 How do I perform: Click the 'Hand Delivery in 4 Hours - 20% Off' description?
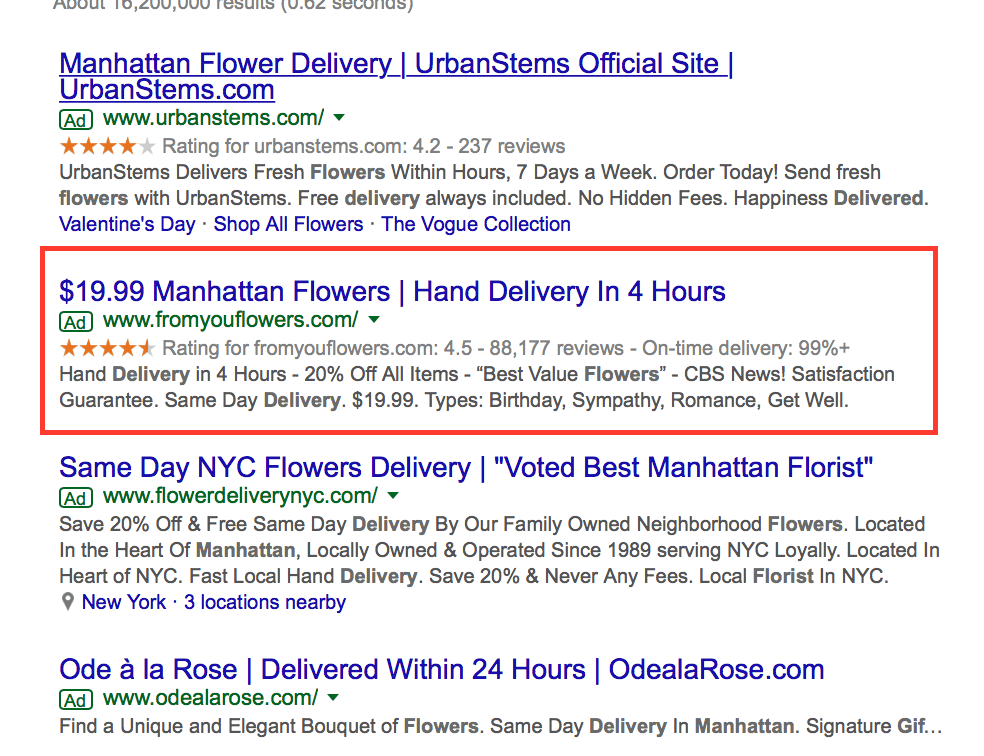click(x=477, y=387)
